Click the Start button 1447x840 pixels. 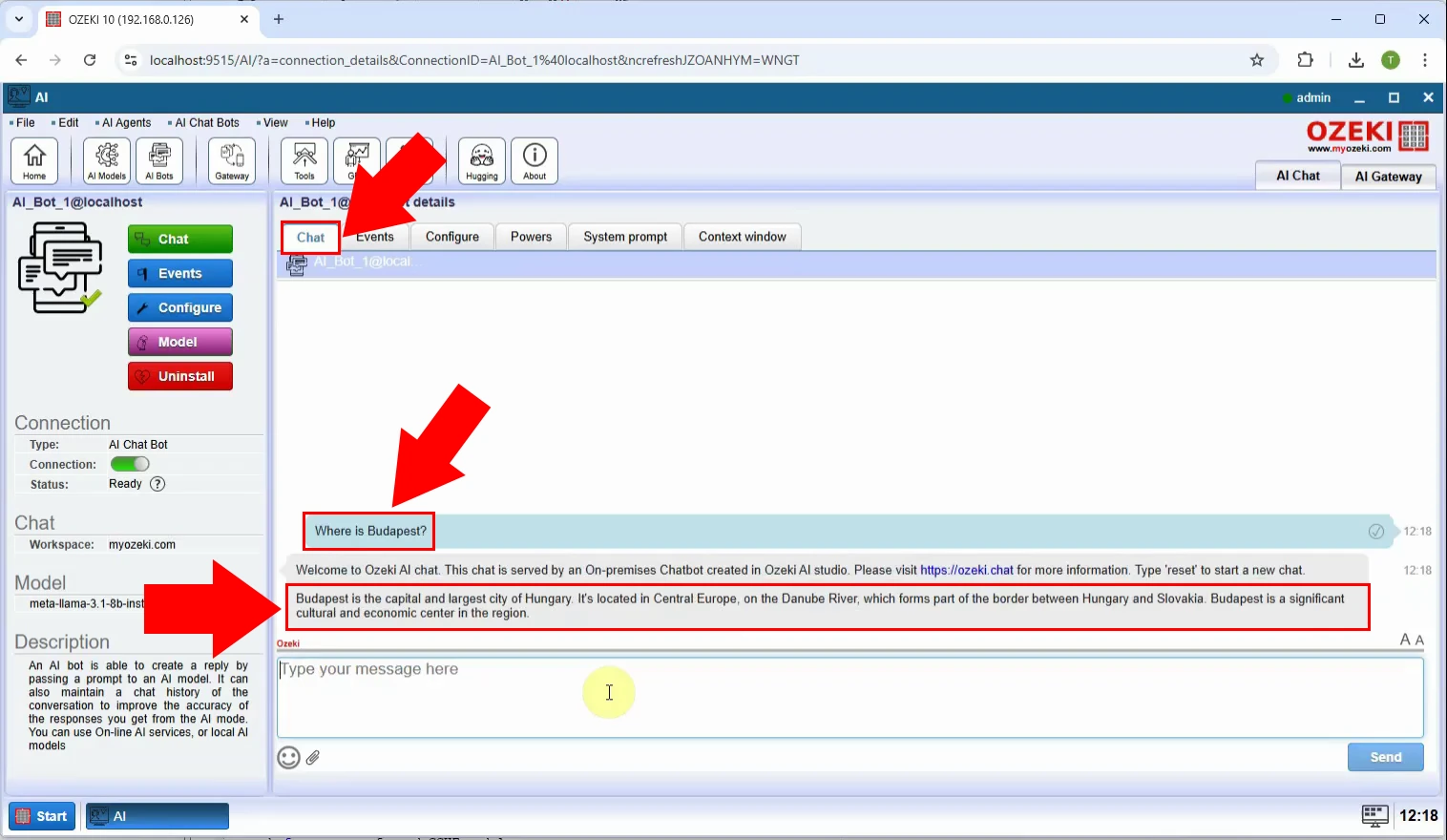point(42,816)
